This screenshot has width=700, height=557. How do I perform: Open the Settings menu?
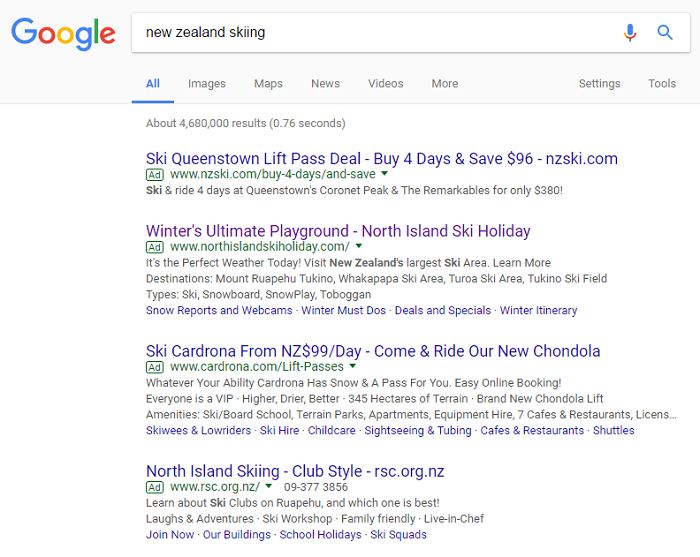click(x=600, y=83)
